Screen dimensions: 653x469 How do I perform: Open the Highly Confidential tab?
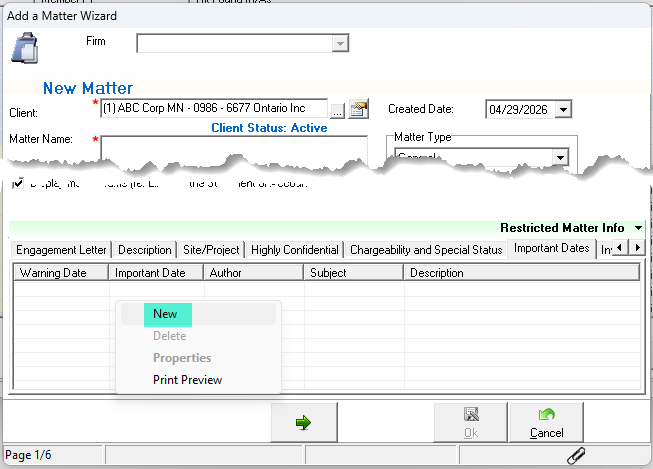(x=294, y=250)
